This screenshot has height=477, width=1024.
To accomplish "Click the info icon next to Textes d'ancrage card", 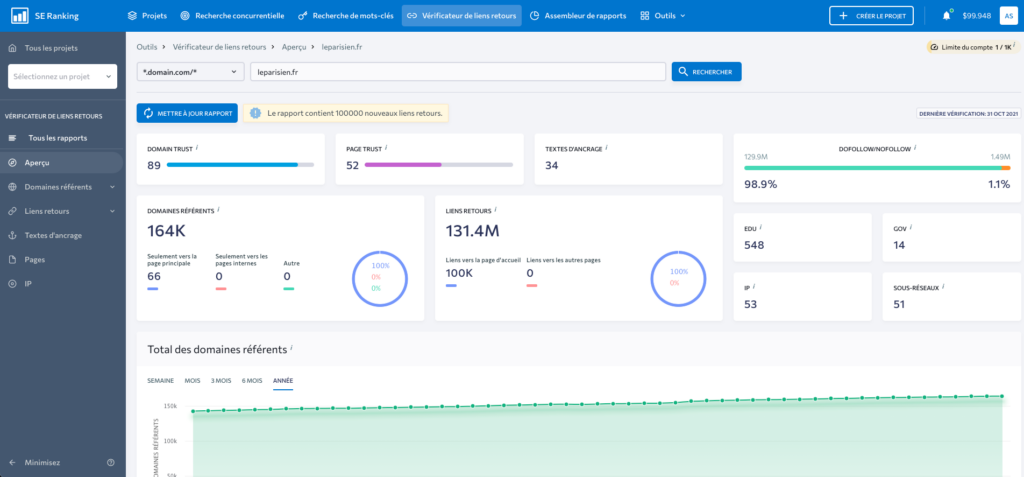I will [607, 148].
